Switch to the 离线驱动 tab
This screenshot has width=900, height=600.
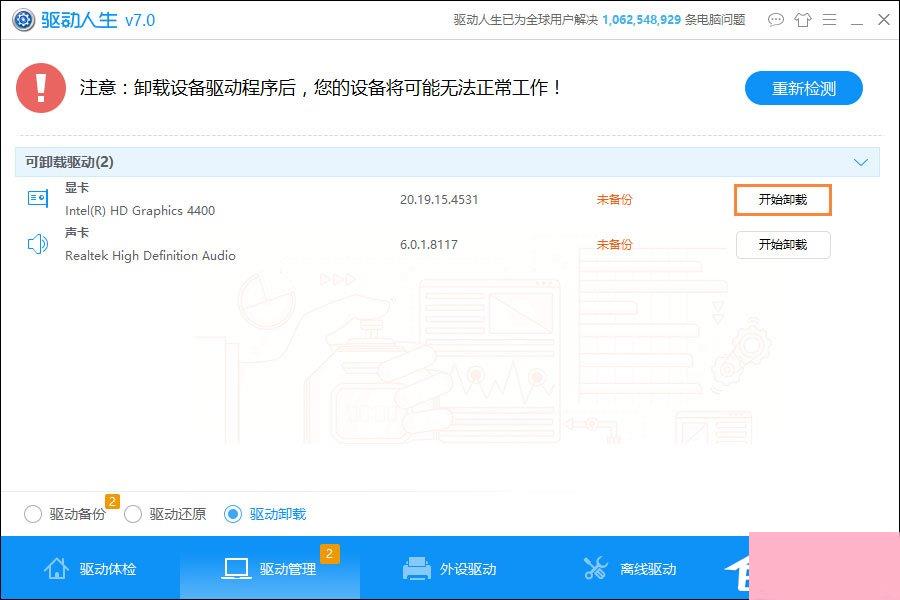pyautogui.click(x=630, y=568)
